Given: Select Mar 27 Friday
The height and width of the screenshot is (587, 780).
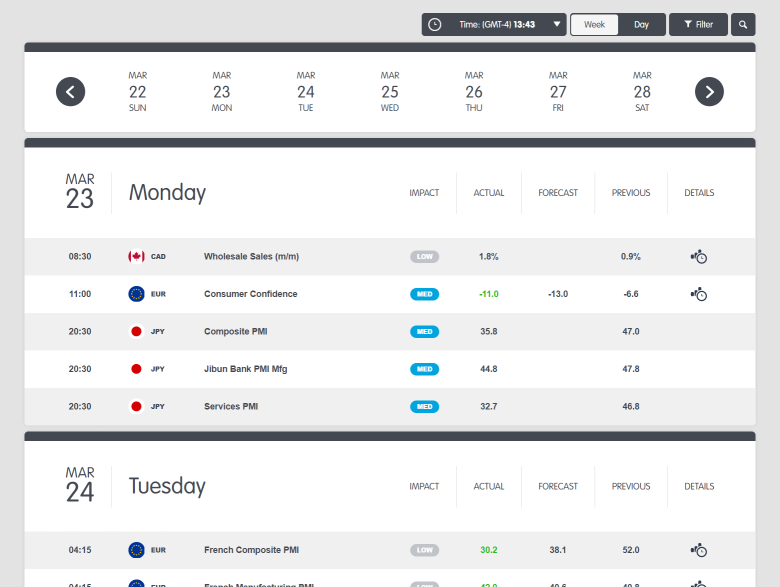Looking at the screenshot, I should pyautogui.click(x=558, y=92).
